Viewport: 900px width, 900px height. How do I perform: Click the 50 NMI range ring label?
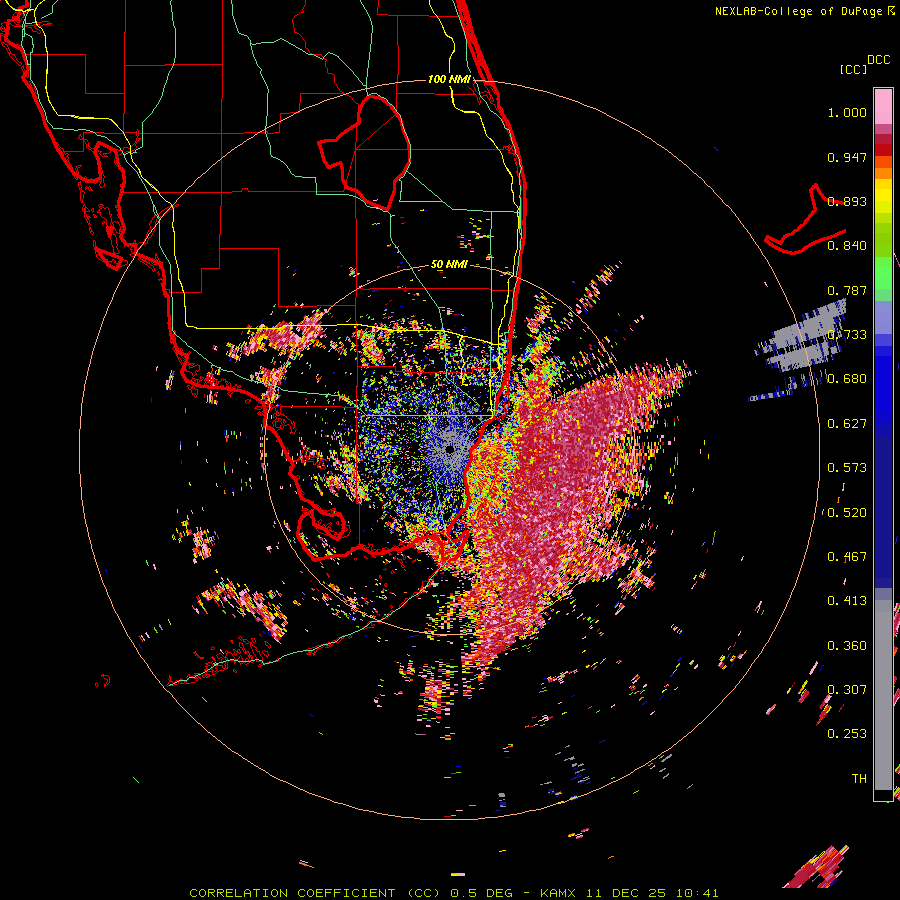449,265
